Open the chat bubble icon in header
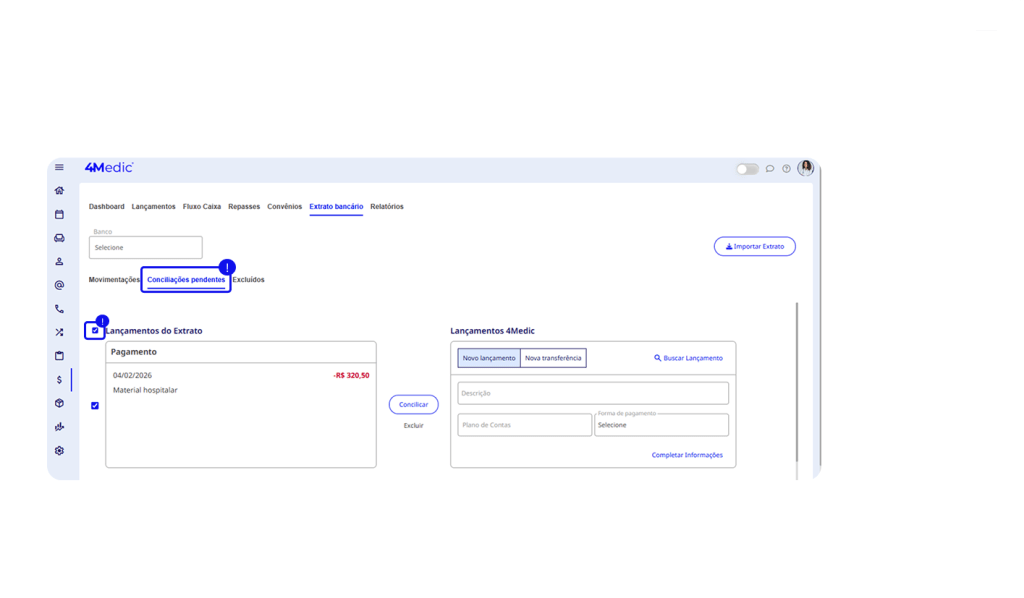This screenshot has width=1024, height=598. [x=770, y=169]
